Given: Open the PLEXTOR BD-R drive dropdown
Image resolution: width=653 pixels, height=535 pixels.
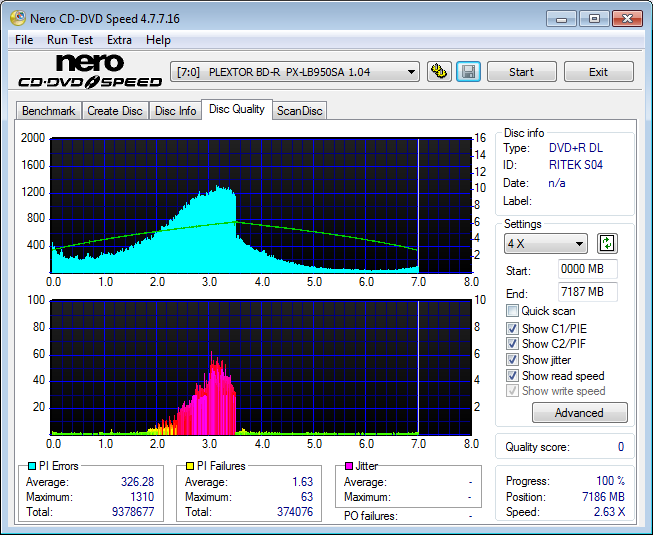Looking at the screenshot, I should [295, 72].
